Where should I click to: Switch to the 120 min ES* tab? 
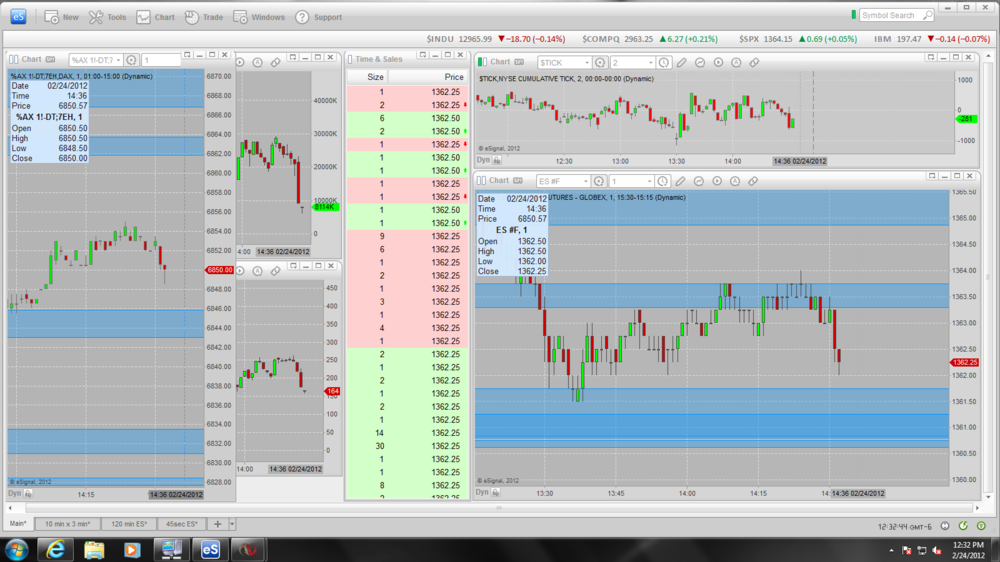(x=129, y=524)
